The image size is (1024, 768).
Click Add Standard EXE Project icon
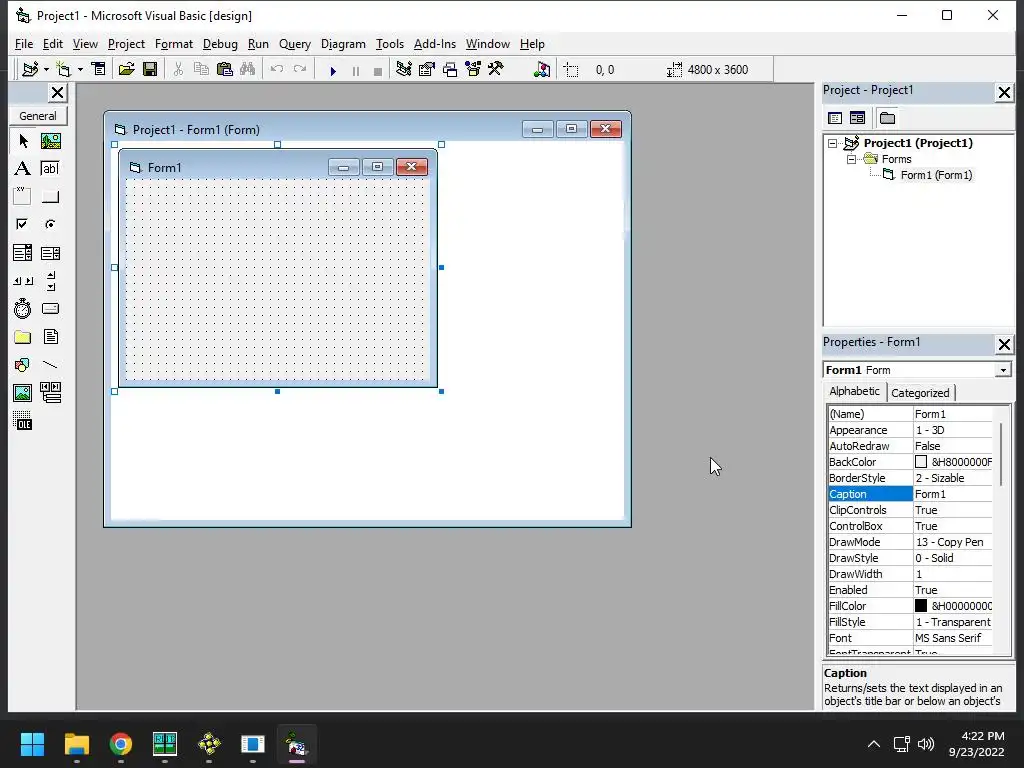coord(30,69)
